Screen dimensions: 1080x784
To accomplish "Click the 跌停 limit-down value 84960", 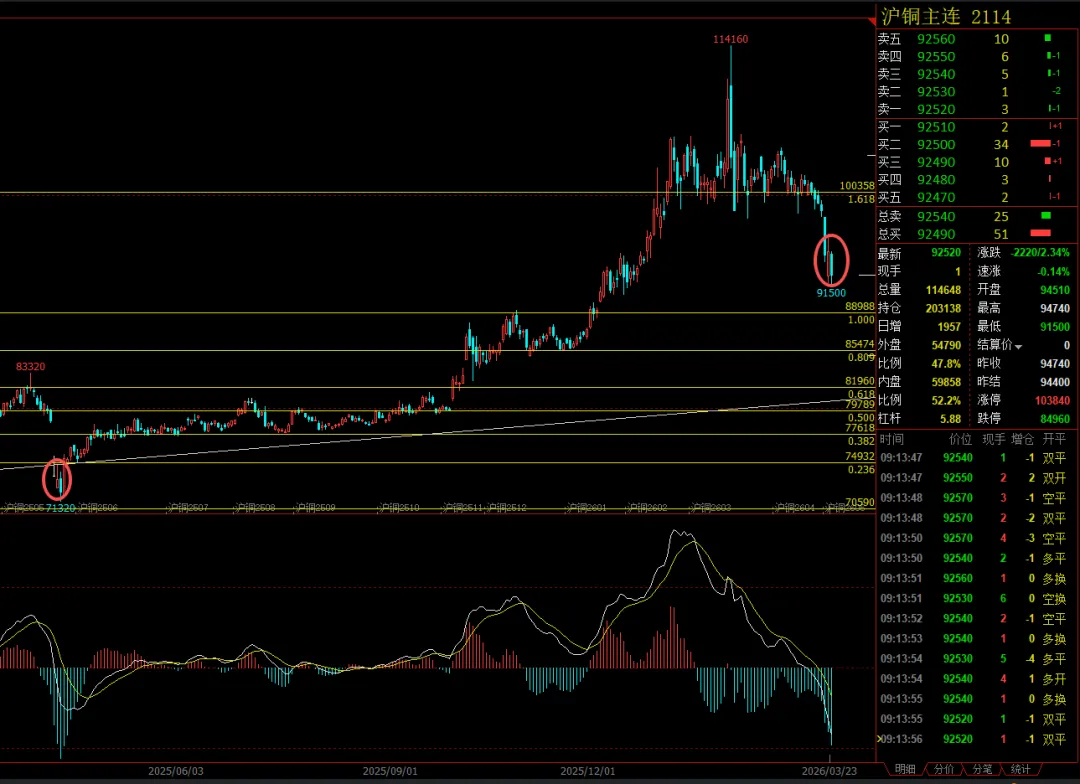I will (x=1055, y=418).
